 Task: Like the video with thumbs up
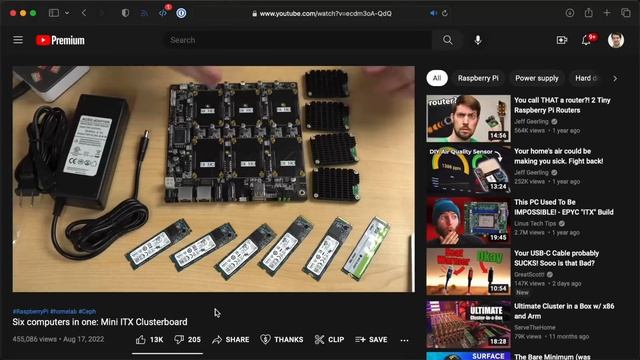point(150,340)
